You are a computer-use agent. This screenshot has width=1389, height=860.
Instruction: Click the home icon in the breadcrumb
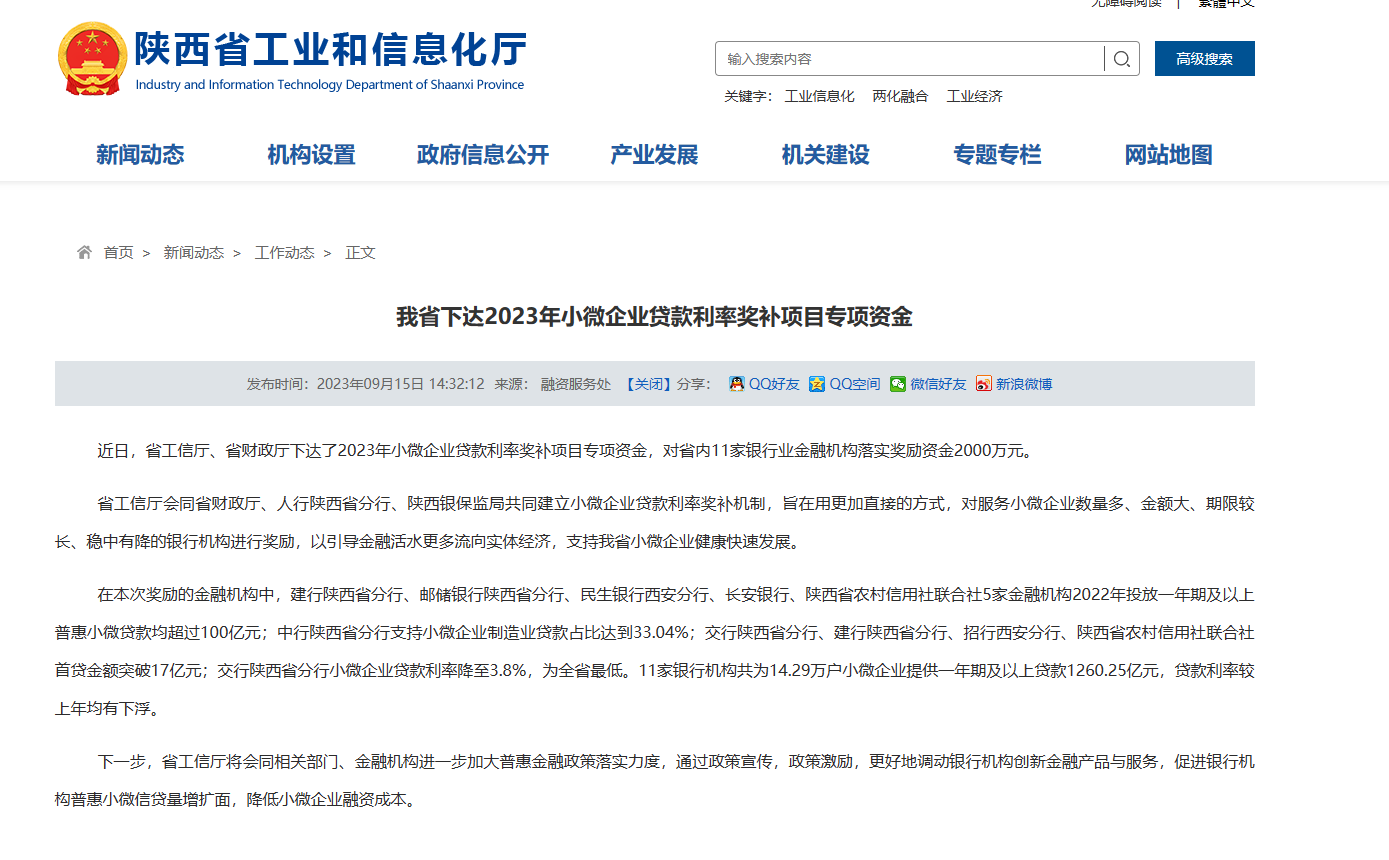click(x=83, y=252)
